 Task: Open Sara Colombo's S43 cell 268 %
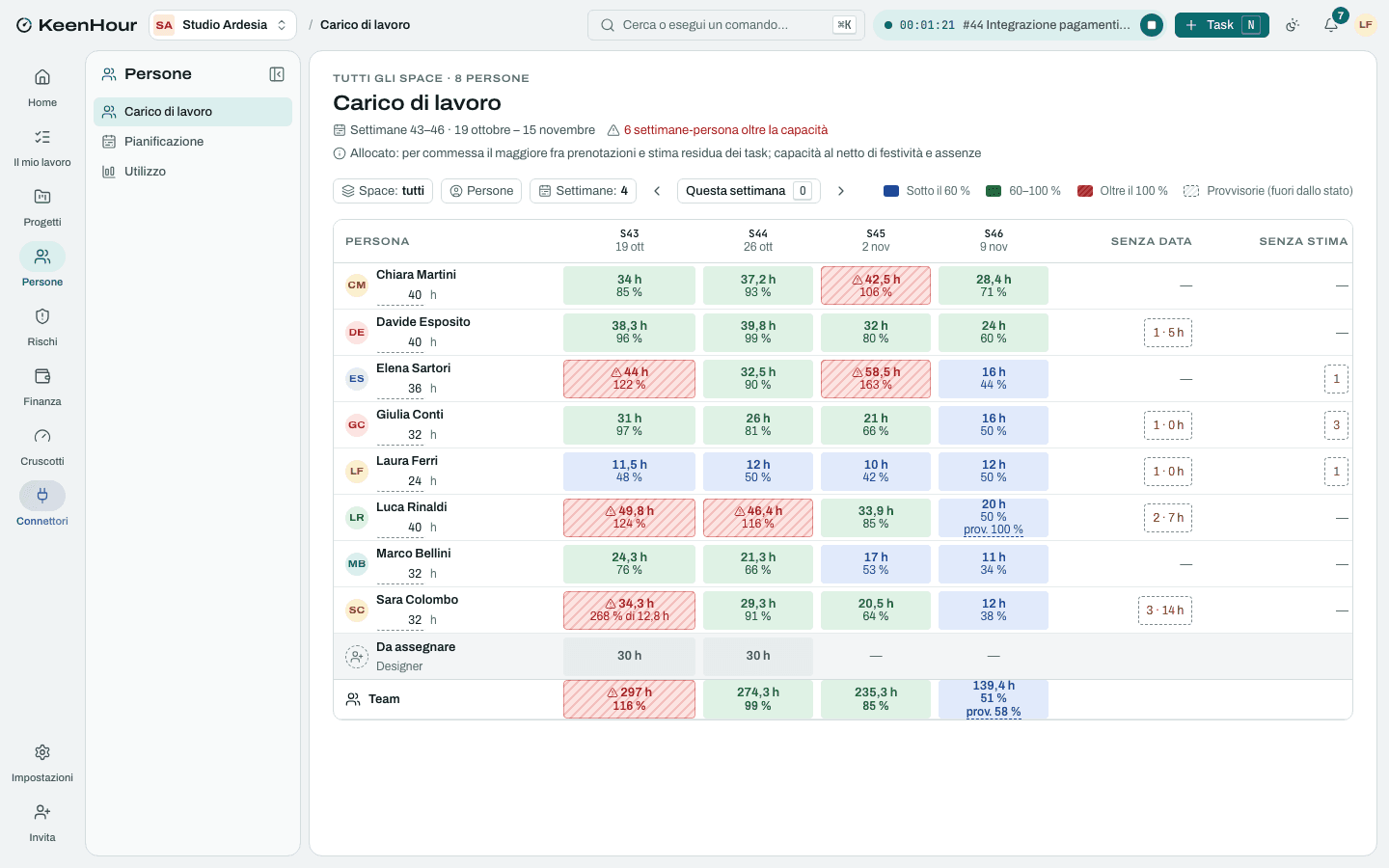click(x=629, y=610)
